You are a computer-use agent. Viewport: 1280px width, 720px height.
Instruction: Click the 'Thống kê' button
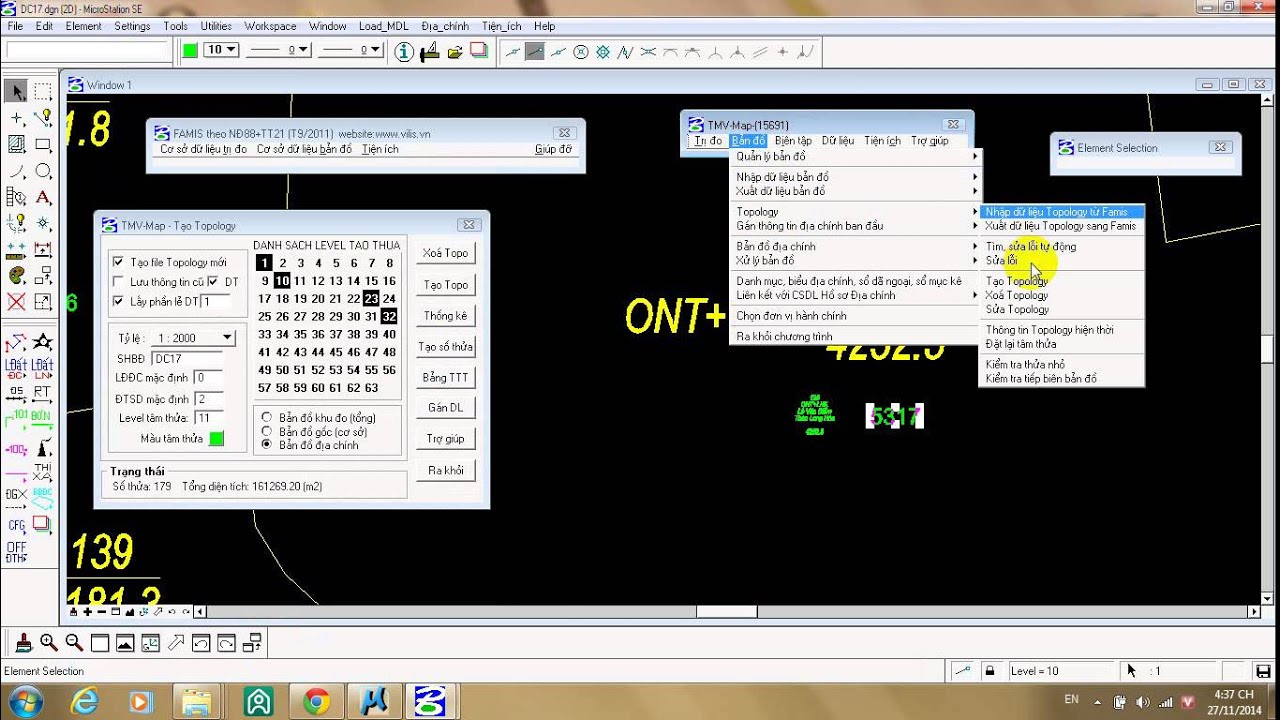point(445,315)
